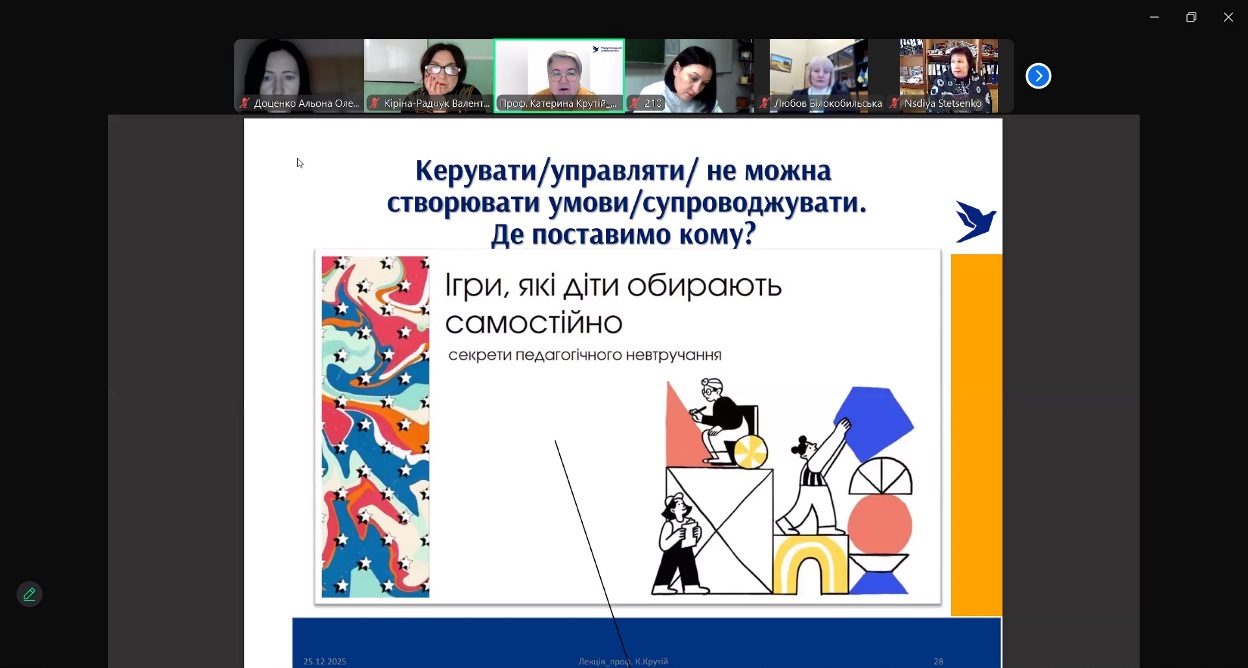Click heading 'Ігри, які діти обирають'
1248x668 pixels.
[613, 287]
